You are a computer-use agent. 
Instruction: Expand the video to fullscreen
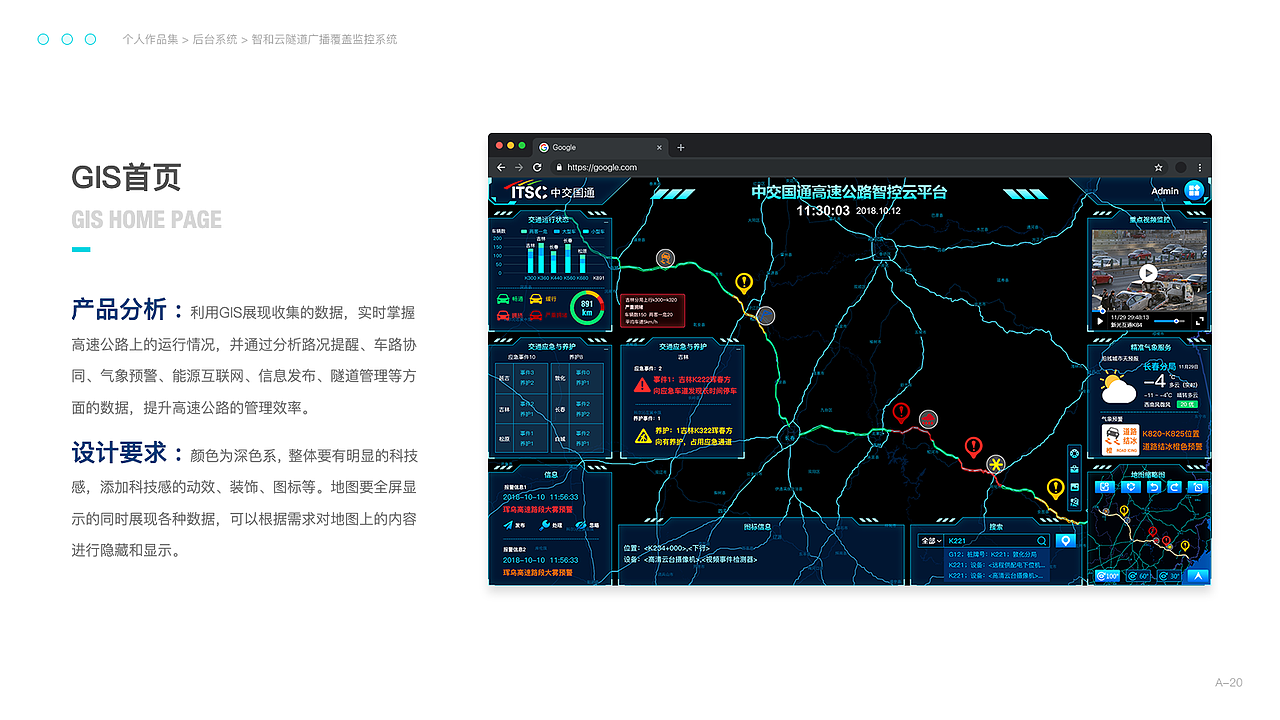coord(1199,321)
